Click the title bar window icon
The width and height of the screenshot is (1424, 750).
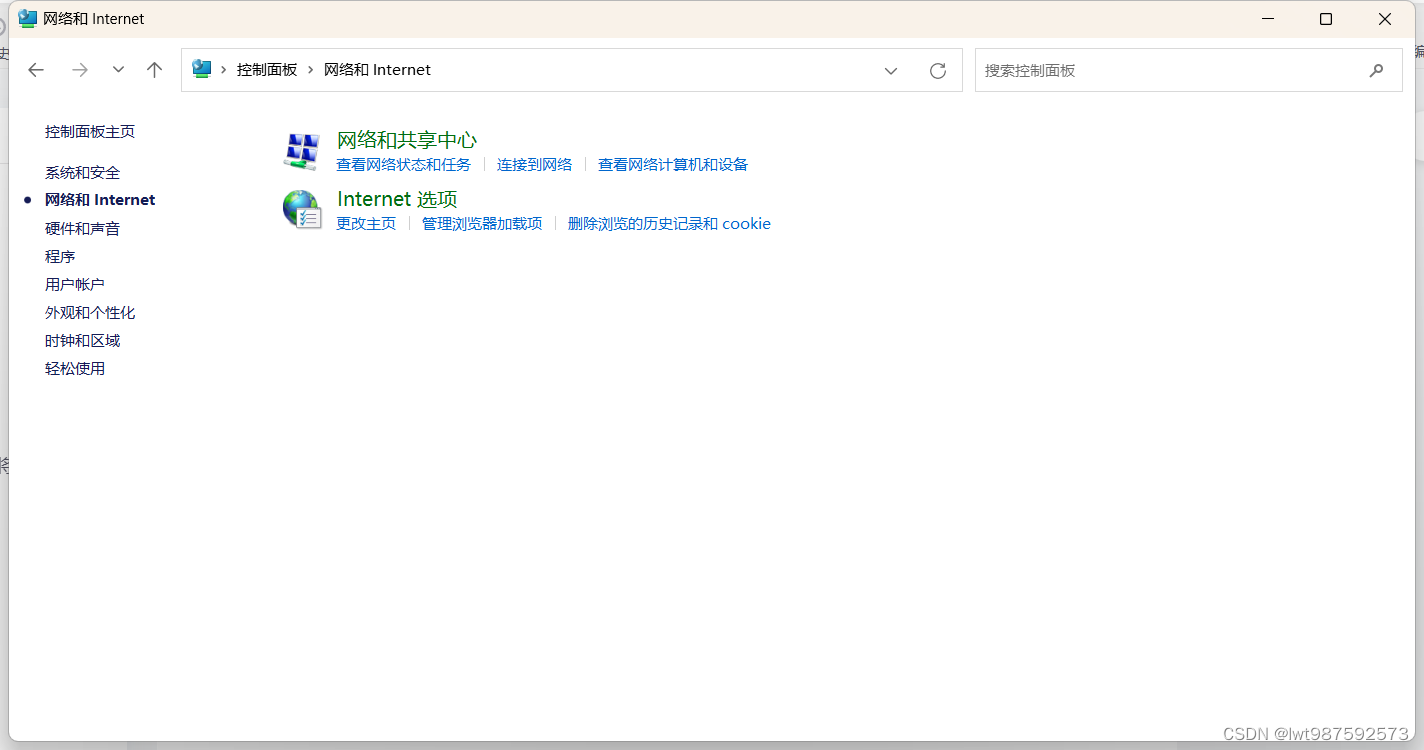tap(27, 19)
